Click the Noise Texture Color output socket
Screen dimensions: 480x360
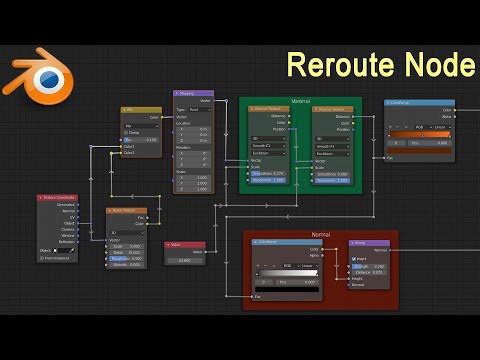click(147, 224)
